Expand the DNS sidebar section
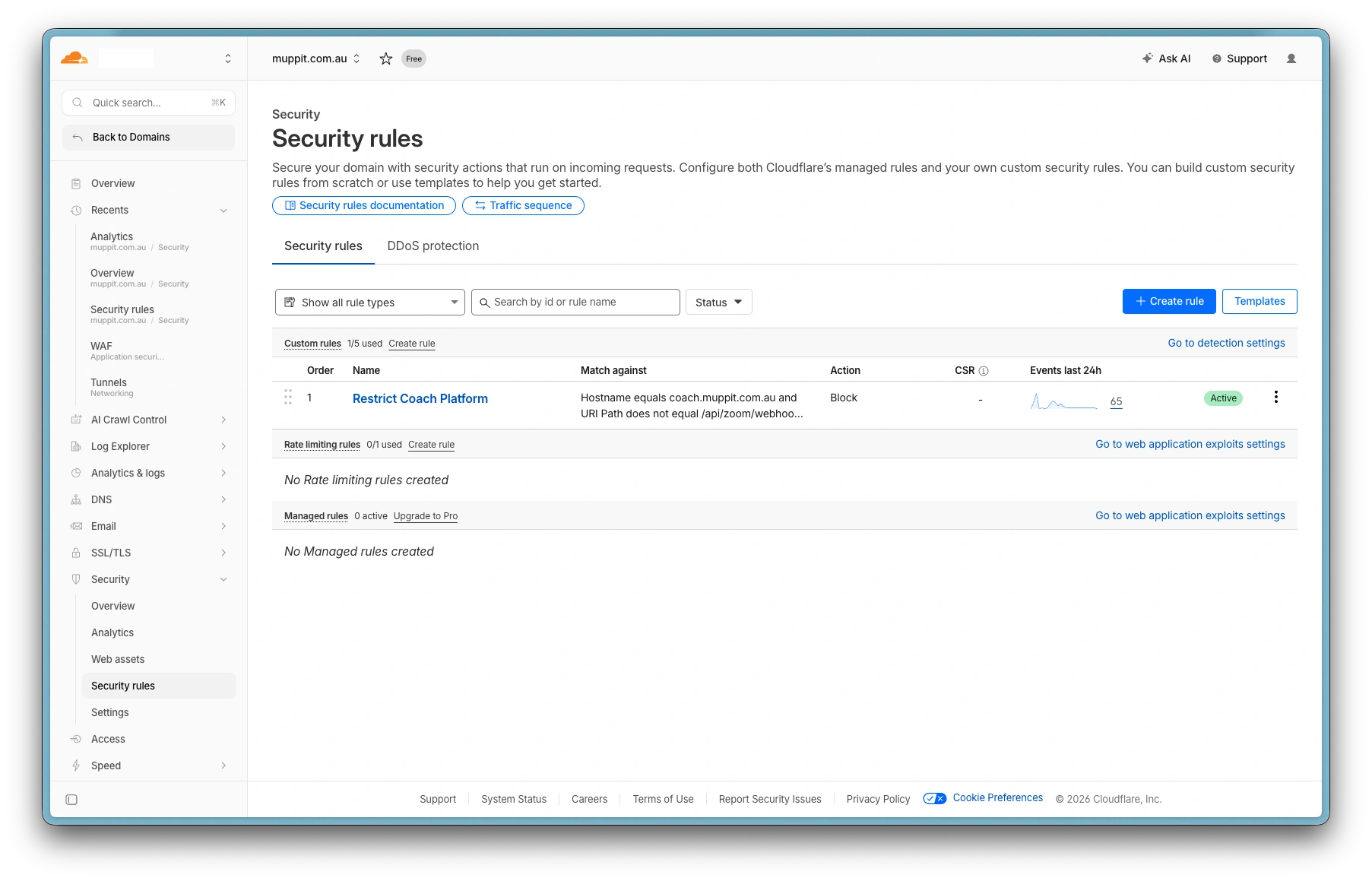Screen dimensions: 1372x881 (x=223, y=499)
